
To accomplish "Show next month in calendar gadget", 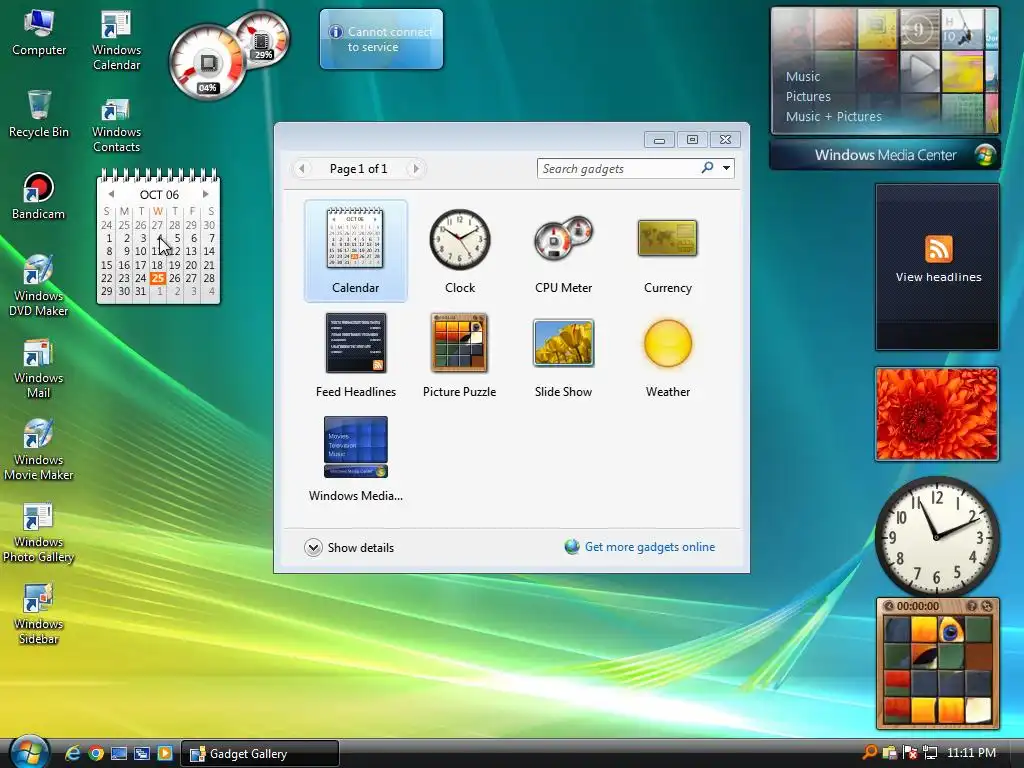I will click(206, 194).
